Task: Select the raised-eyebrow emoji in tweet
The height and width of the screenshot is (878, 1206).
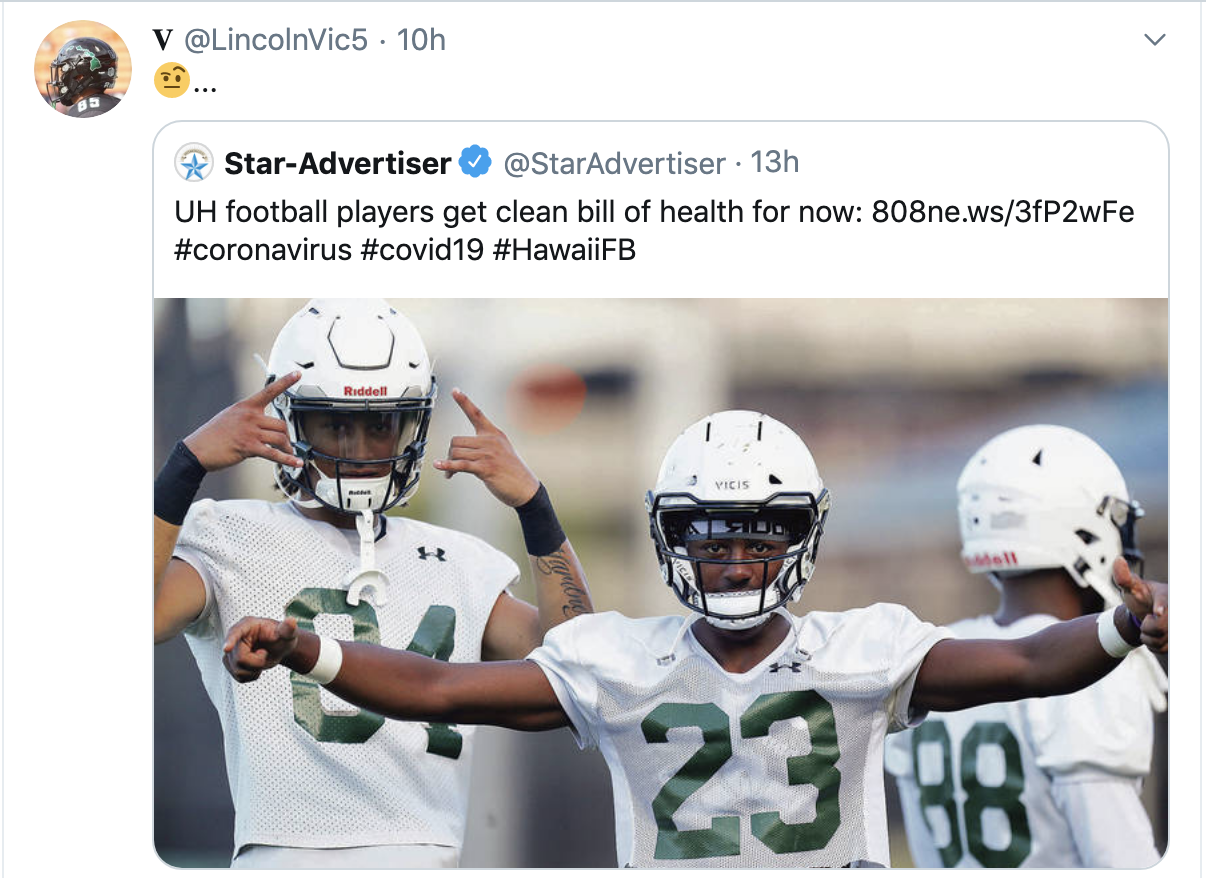Action: [172, 81]
